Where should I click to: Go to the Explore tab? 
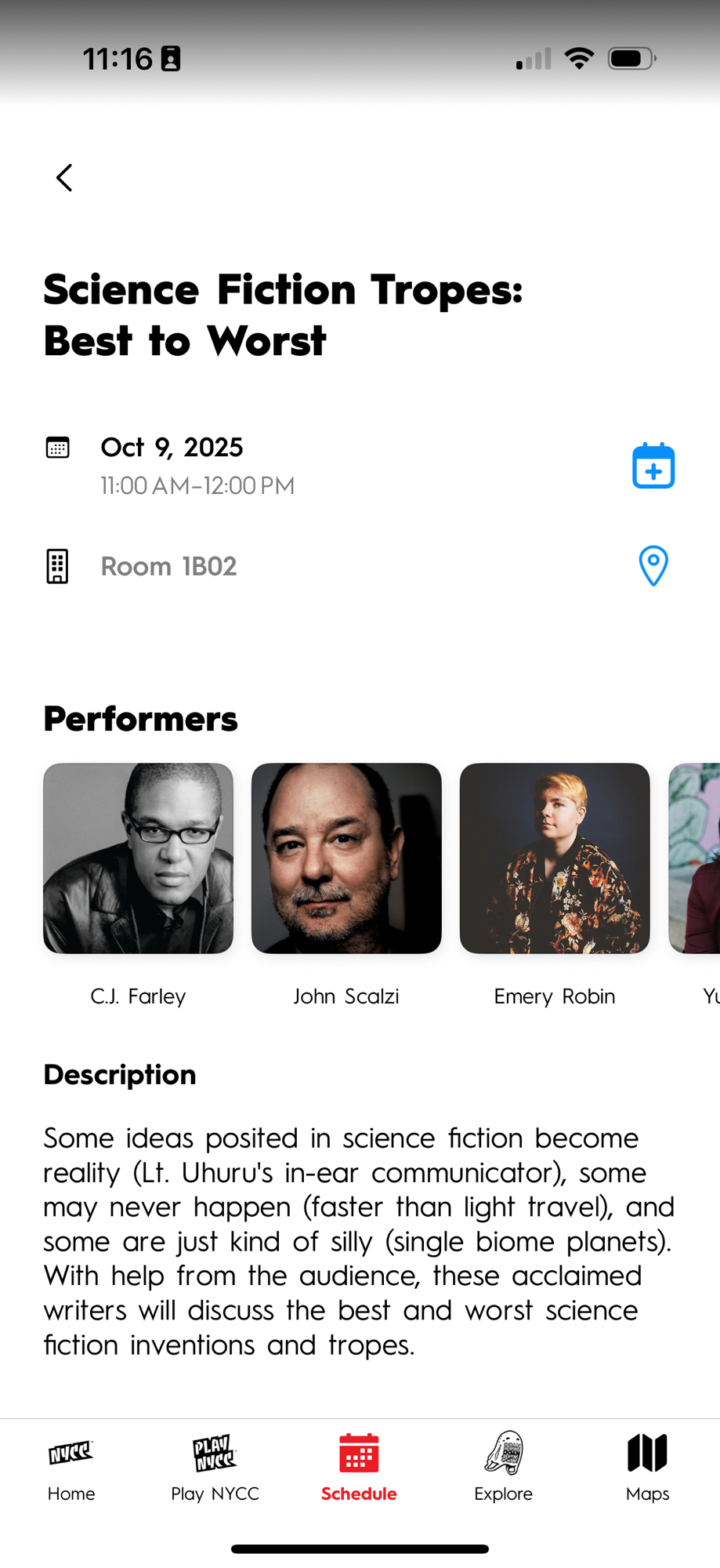pyautogui.click(x=503, y=1467)
